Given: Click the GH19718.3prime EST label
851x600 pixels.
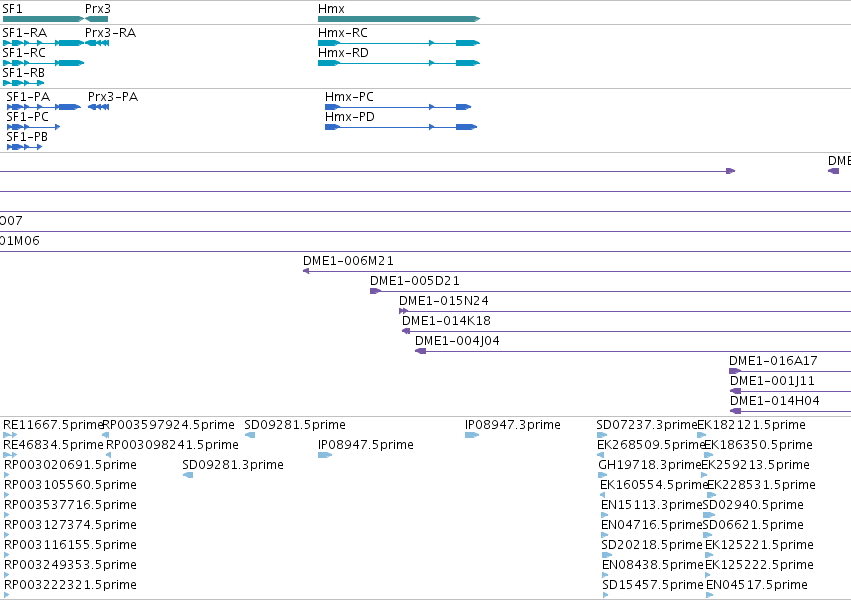Looking at the screenshot, I should click(650, 465).
